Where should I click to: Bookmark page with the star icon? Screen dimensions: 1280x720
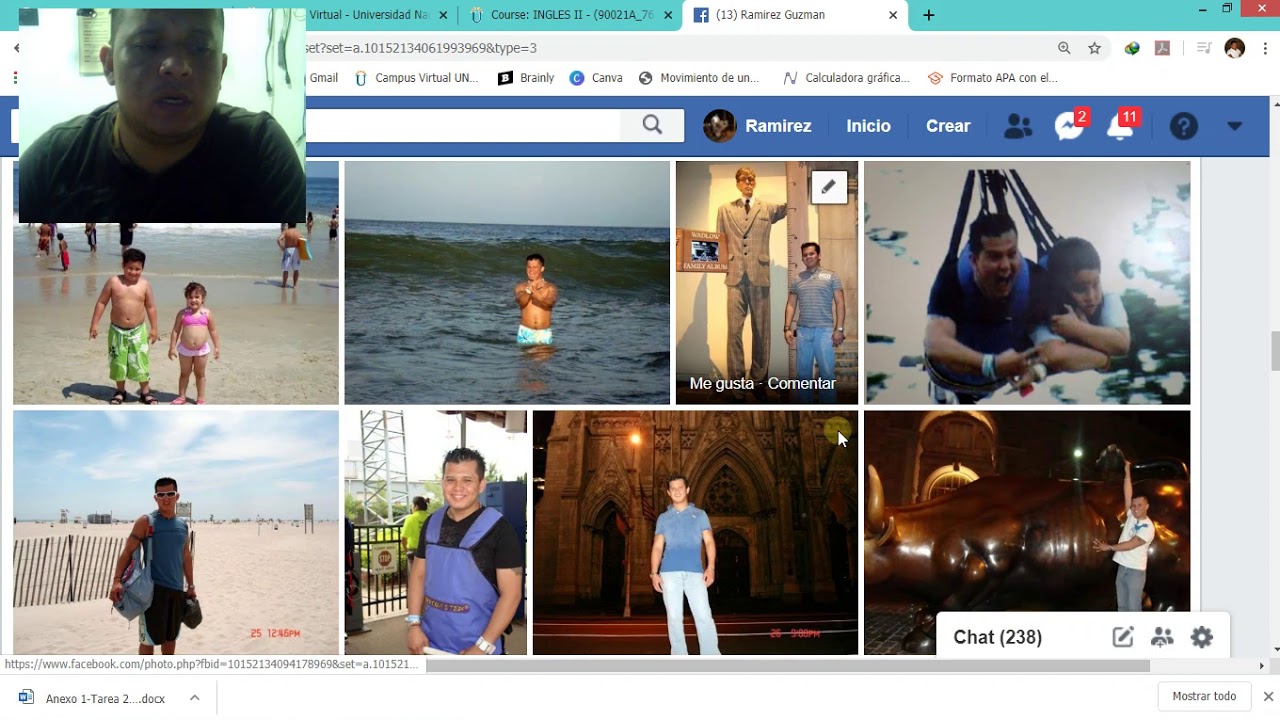(1095, 48)
